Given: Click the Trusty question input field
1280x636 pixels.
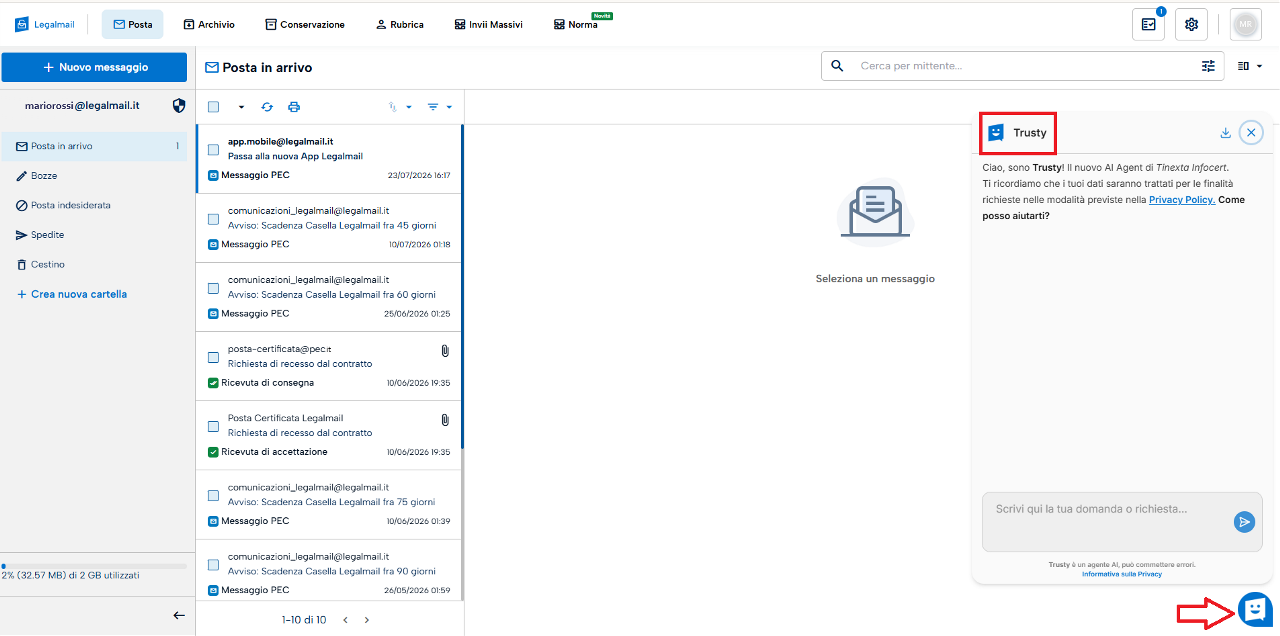Looking at the screenshot, I should coord(1107,521).
